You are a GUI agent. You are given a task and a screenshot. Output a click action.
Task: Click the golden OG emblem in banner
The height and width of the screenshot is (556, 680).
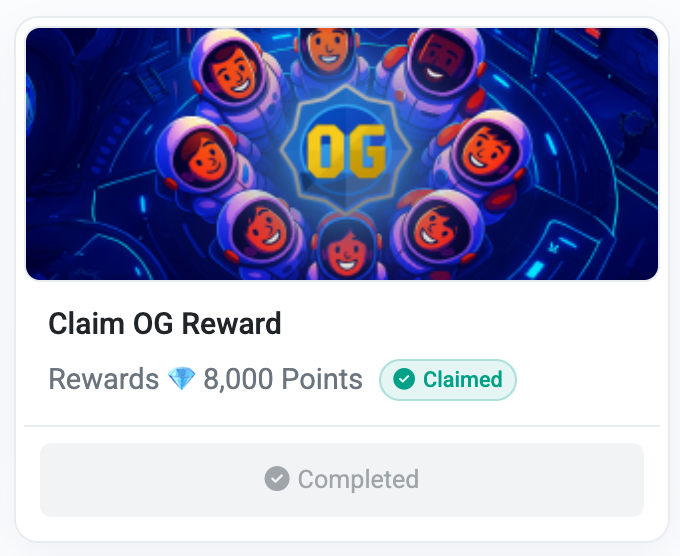point(346,148)
